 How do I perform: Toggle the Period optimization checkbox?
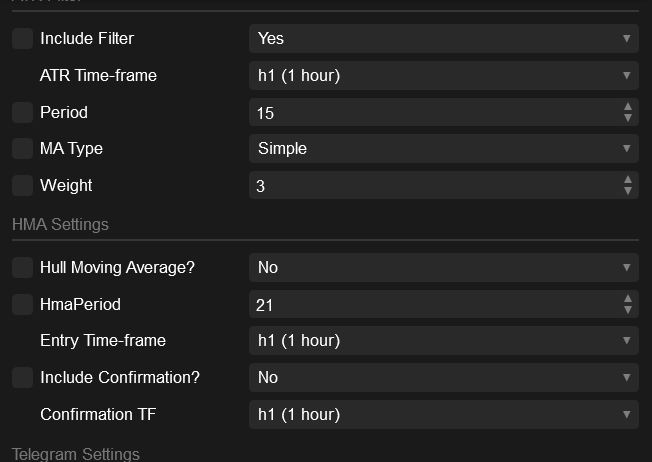22,112
